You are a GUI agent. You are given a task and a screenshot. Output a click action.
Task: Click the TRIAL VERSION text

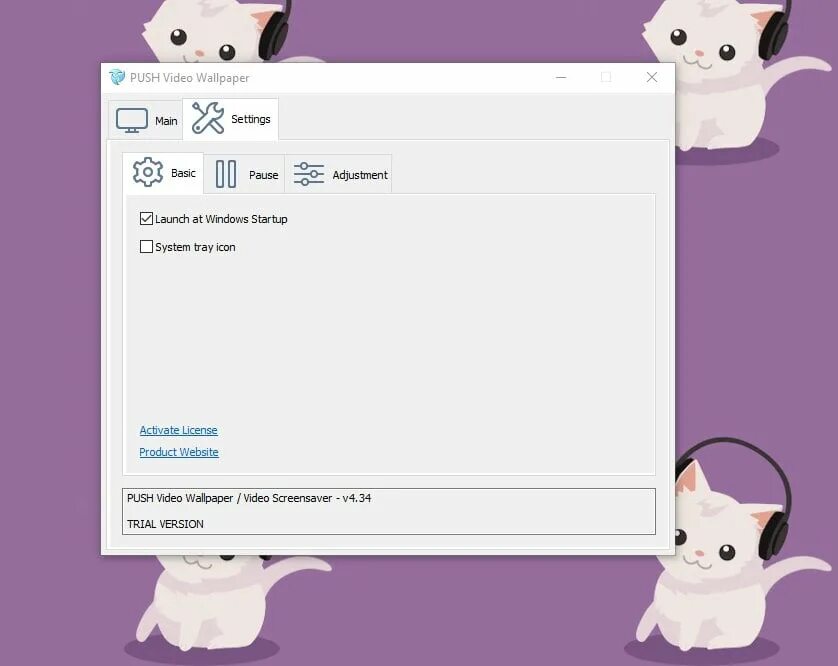pos(165,524)
